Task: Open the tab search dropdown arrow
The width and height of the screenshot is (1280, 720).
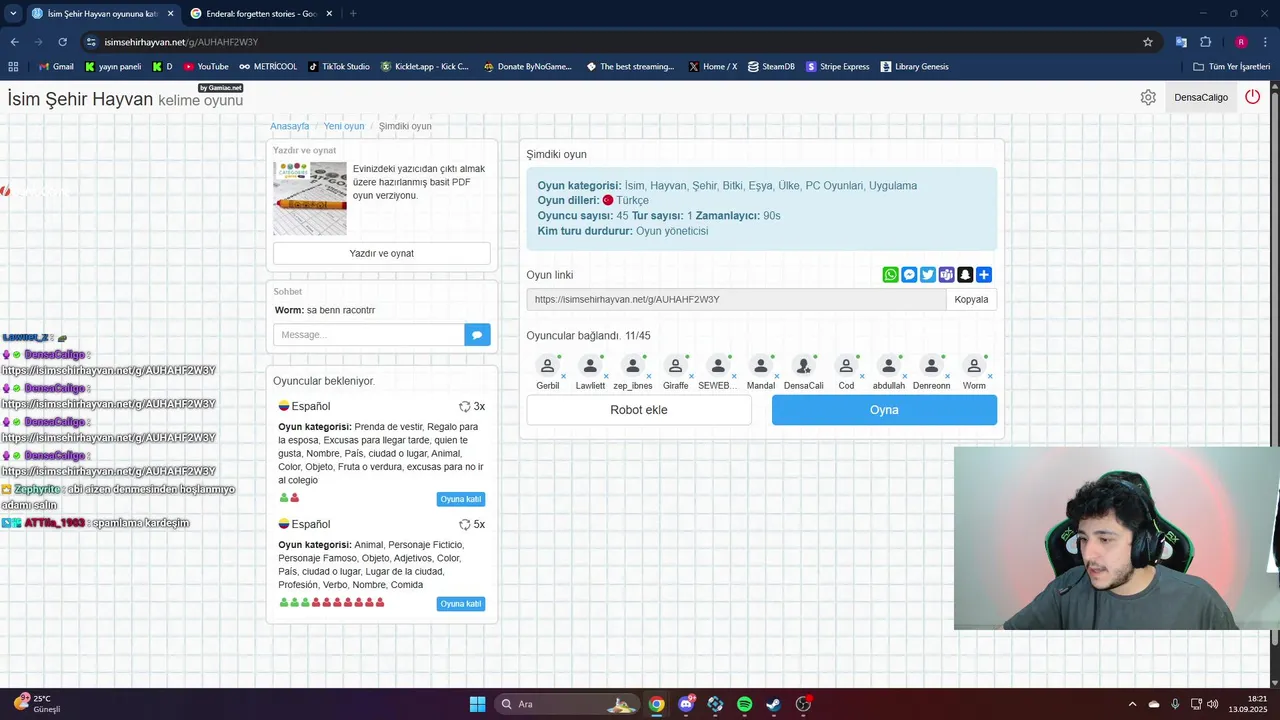Action: (x=13, y=13)
